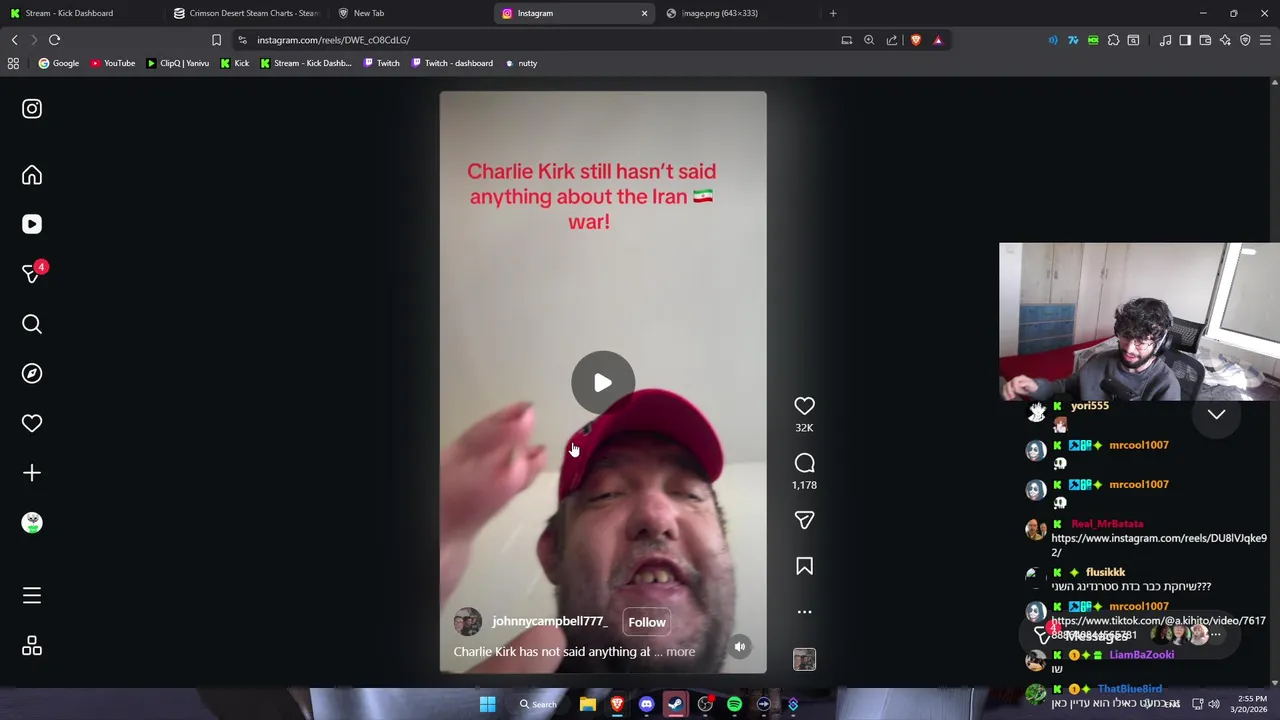Open comments with 1,178 count

[x=804, y=463]
